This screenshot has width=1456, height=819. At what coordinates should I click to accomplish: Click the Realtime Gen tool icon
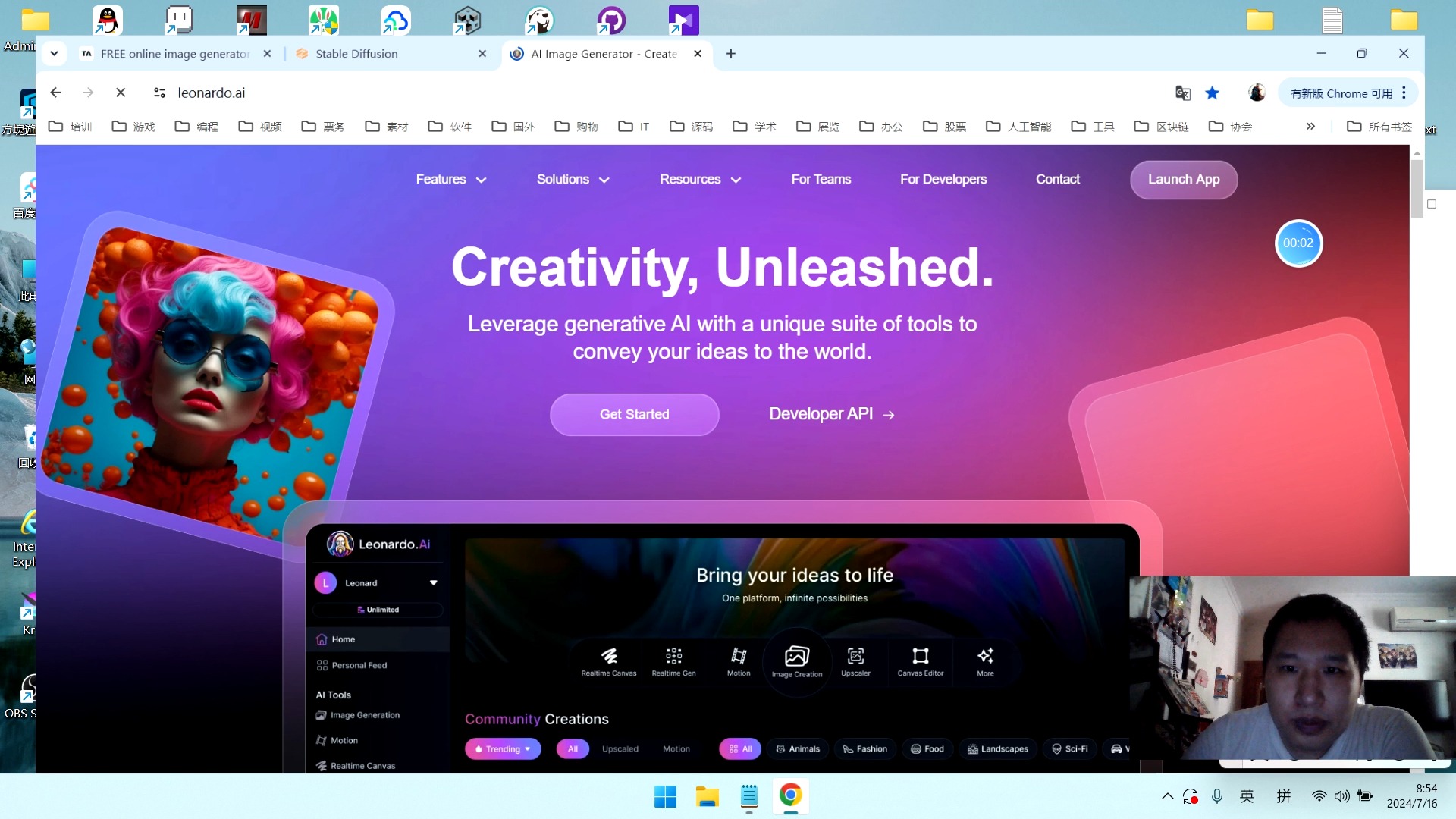673,661
